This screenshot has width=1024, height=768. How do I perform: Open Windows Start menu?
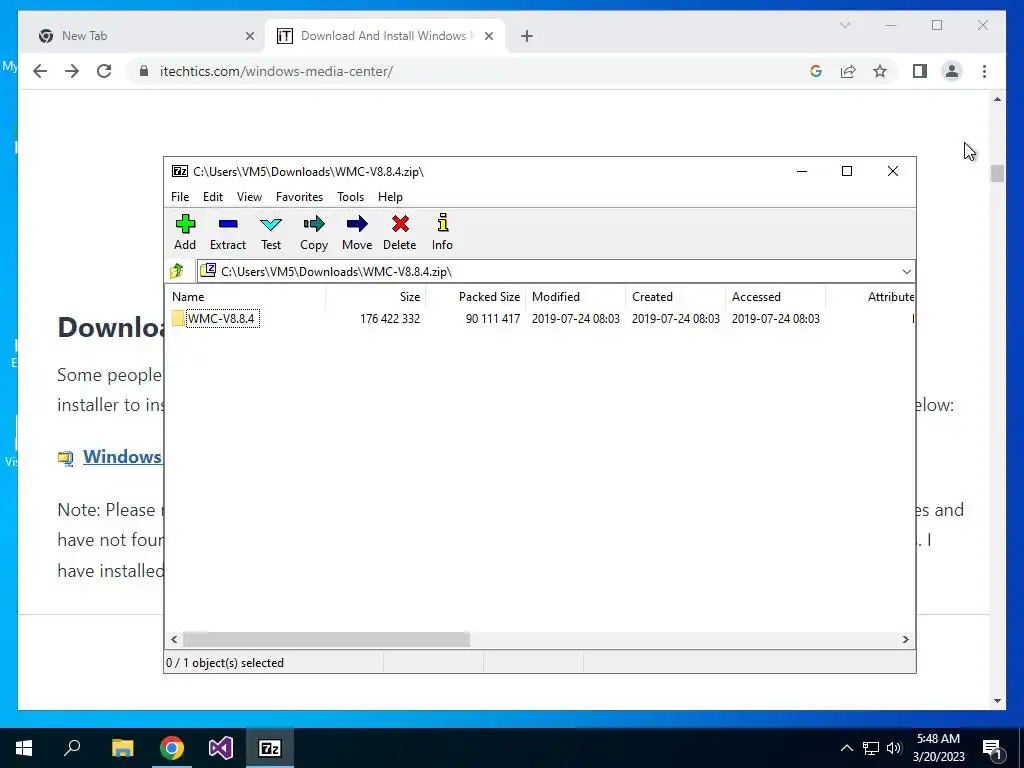point(24,748)
